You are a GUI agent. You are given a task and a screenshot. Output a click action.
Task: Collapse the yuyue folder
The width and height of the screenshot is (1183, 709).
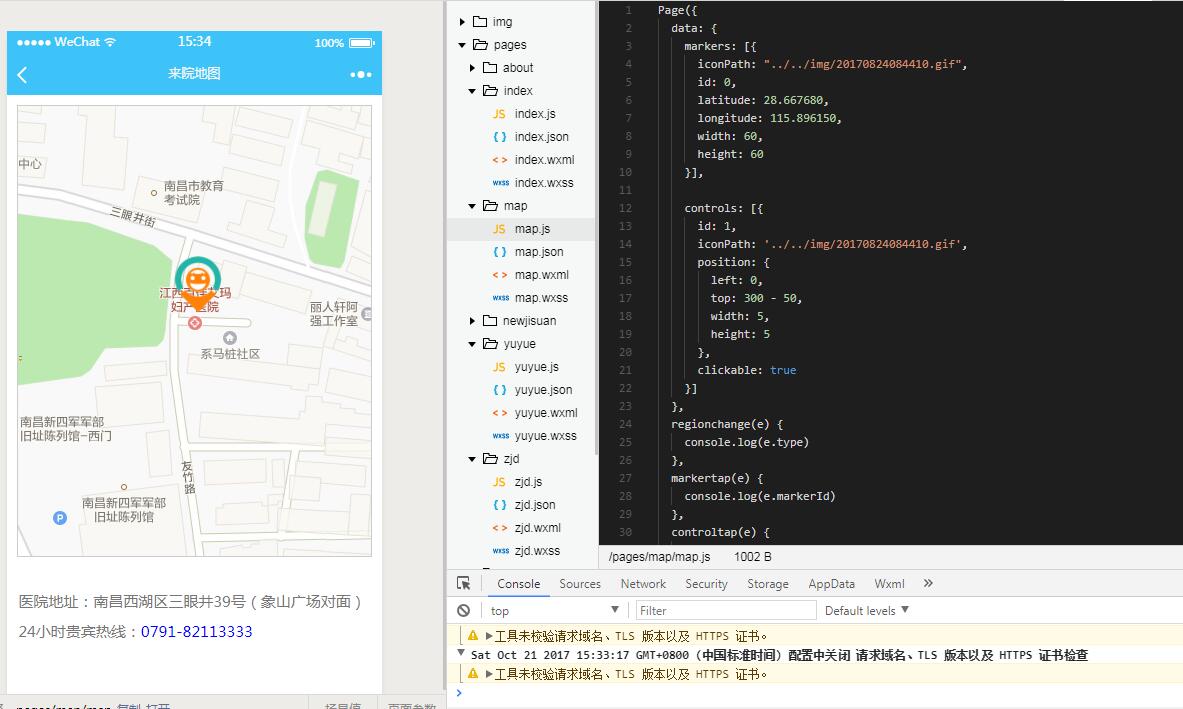473,344
